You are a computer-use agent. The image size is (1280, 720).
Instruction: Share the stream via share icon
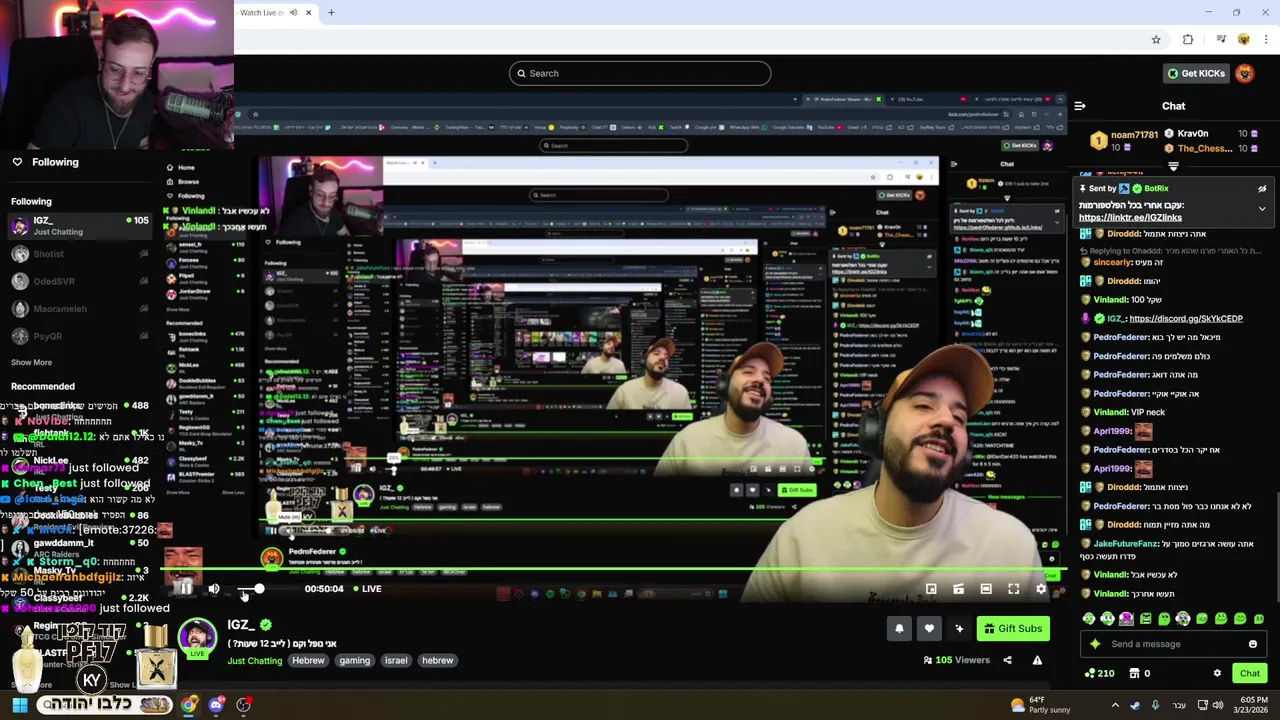(1007, 660)
